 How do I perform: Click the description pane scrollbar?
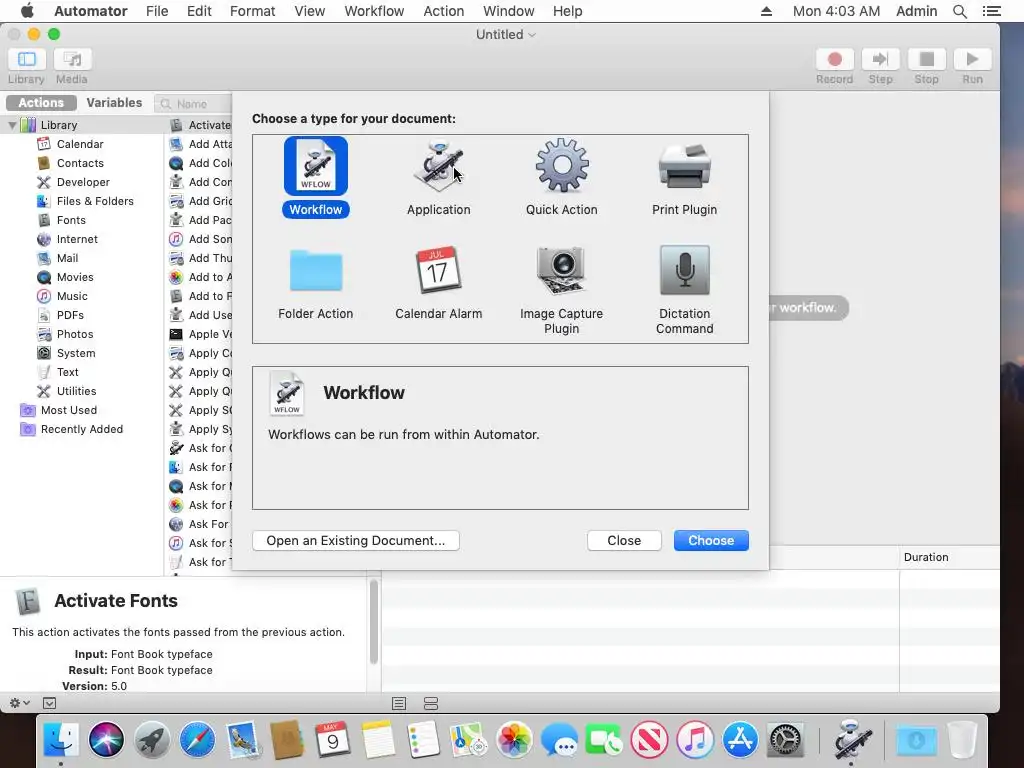[x=374, y=622]
